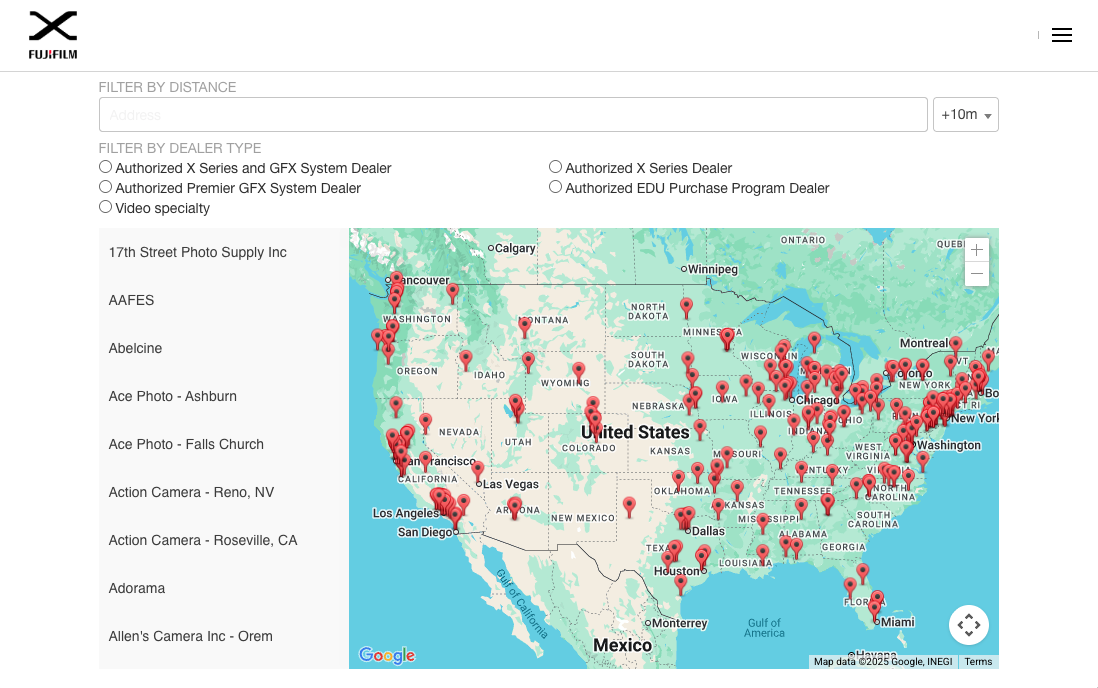Click the Google logo on map
Screen dimensions: 1098x688
[386, 655]
